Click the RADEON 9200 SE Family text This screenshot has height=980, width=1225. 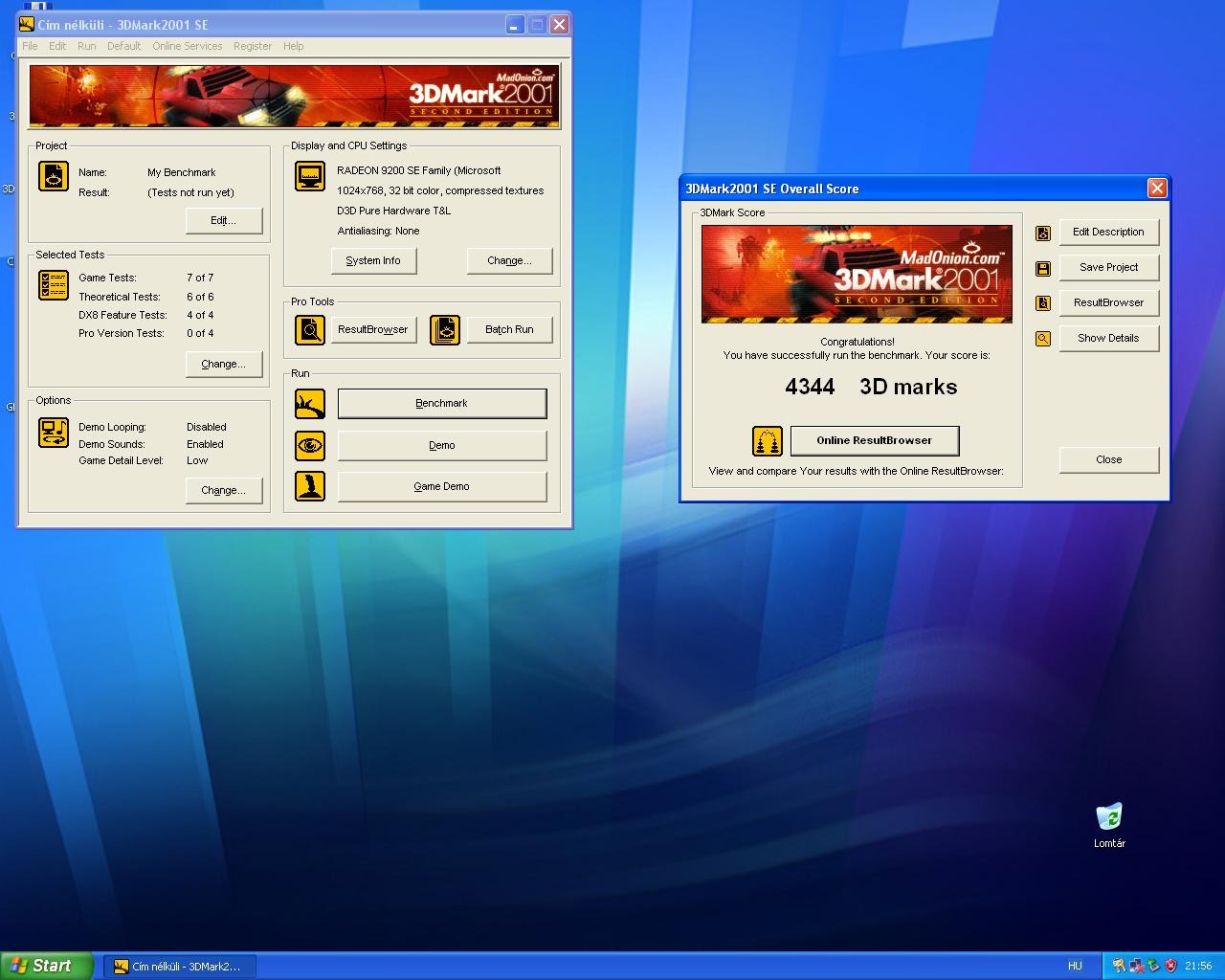418,170
